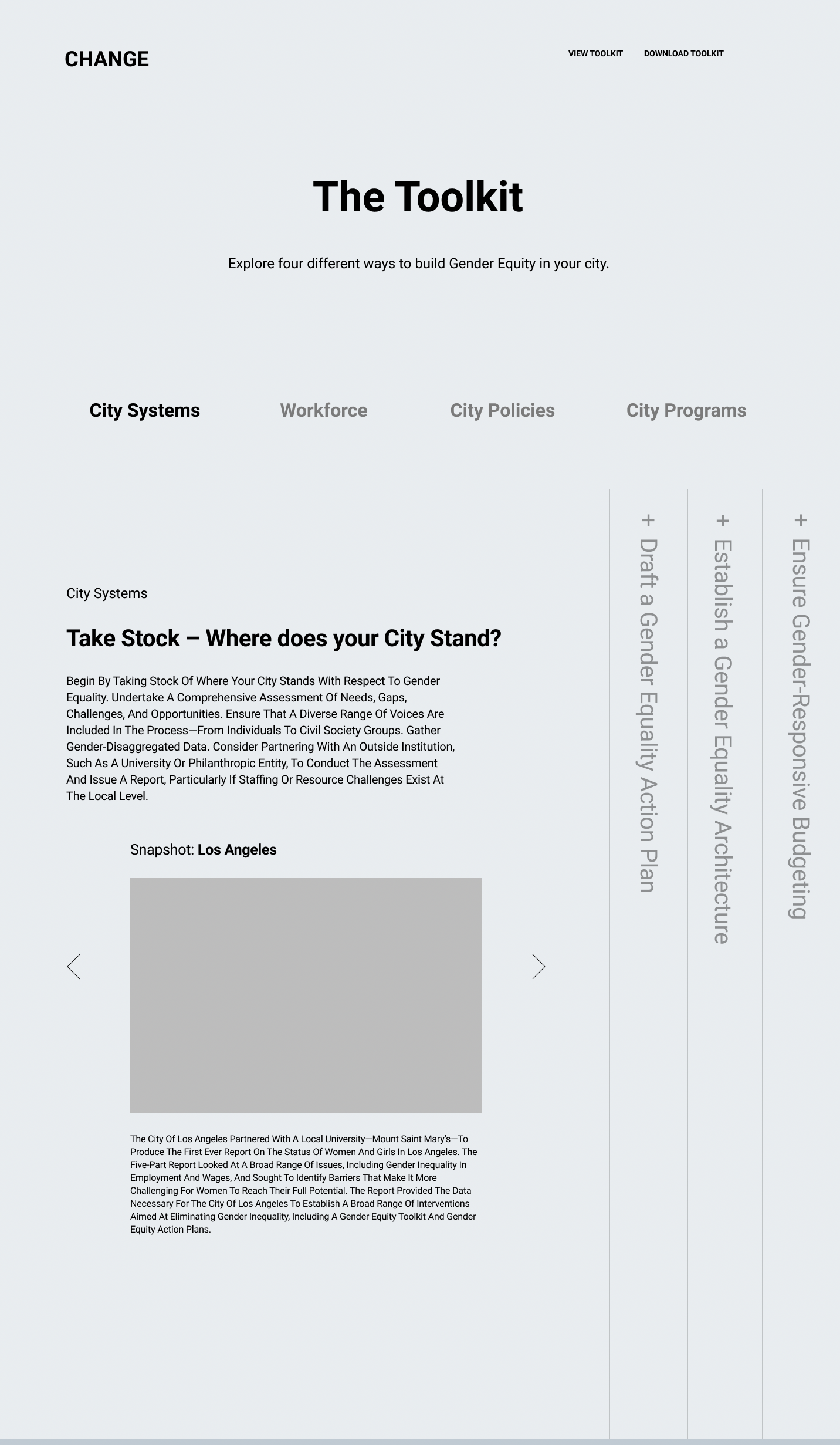The width and height of the screenshot is (840, 1445).
Task: Click the Explore four different ways subtitle
Action: (419, 264)
